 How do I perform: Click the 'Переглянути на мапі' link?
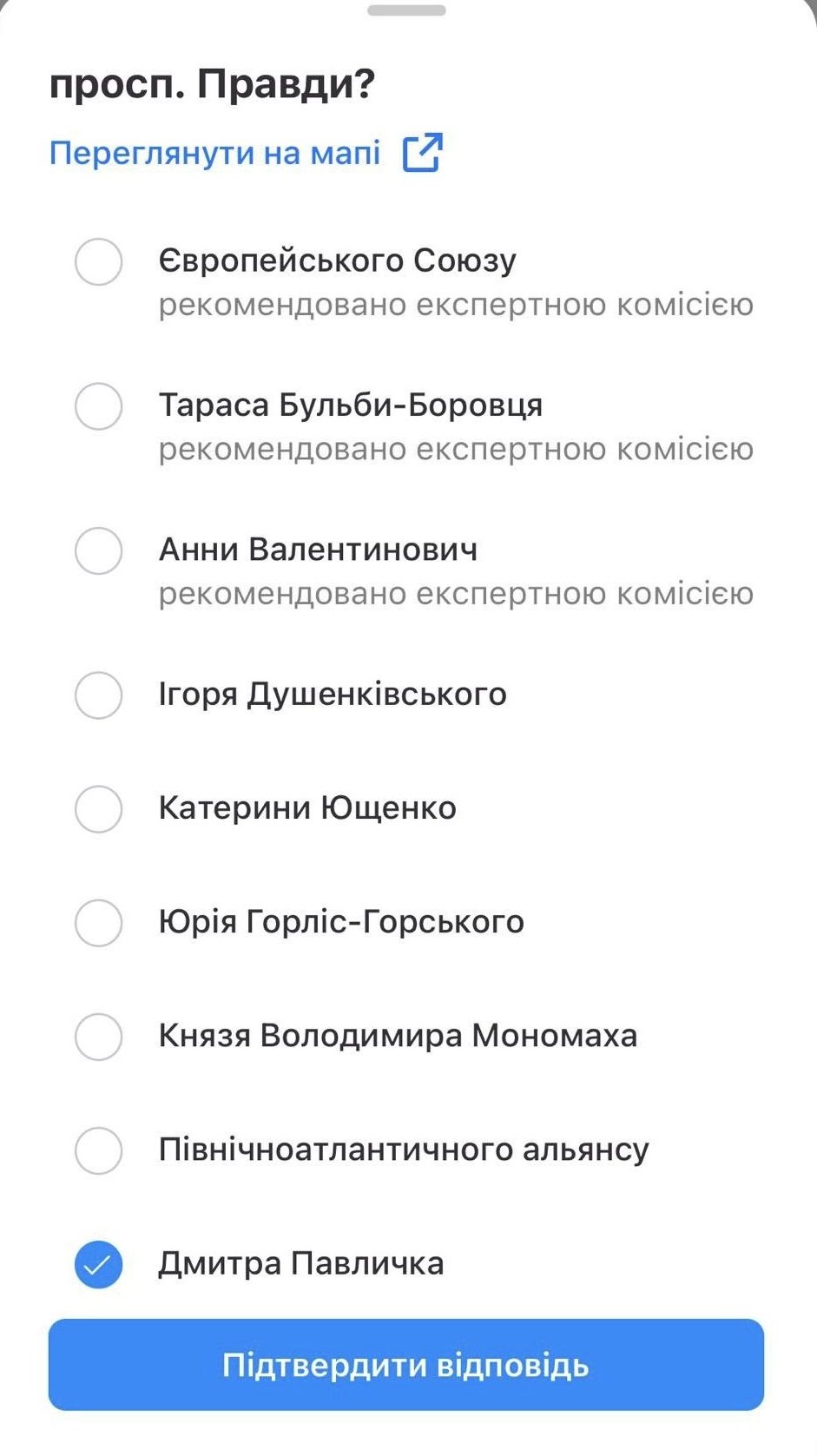coord(214,153)
